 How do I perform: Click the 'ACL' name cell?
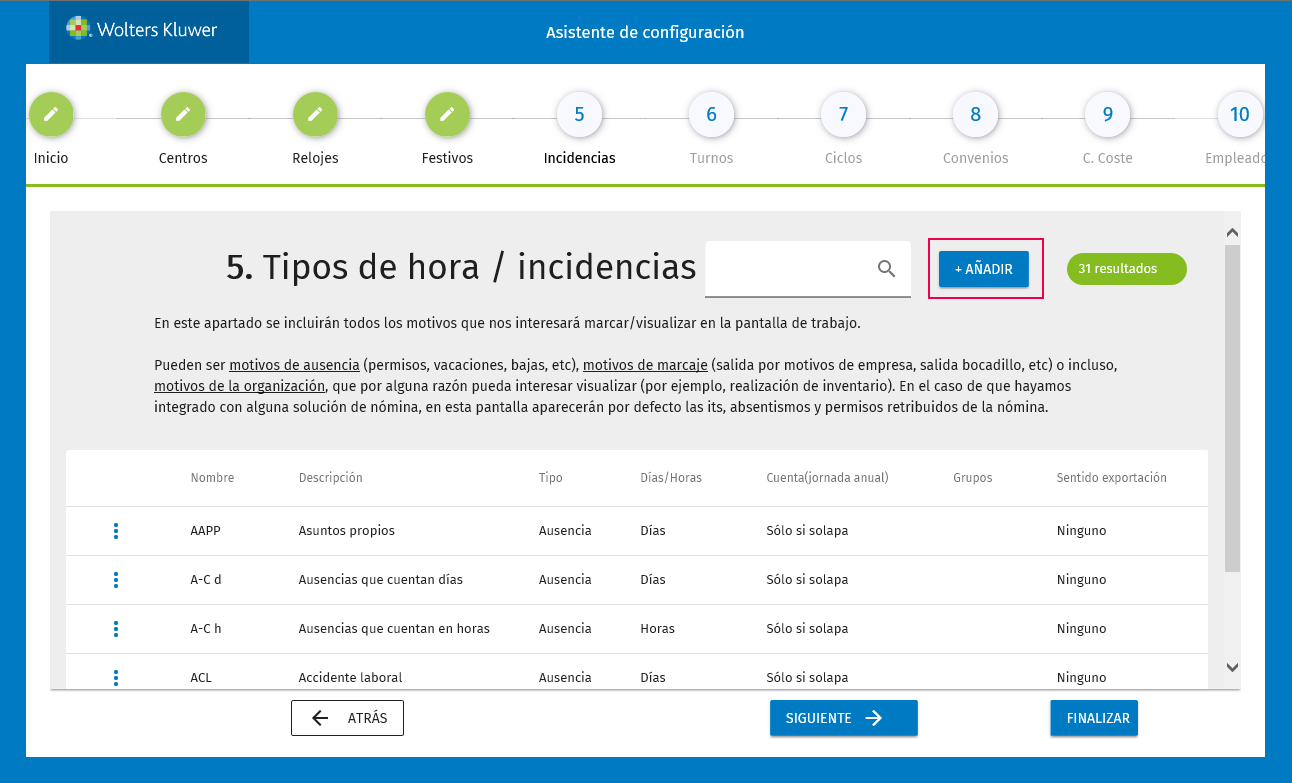click(x=201, y=678)
